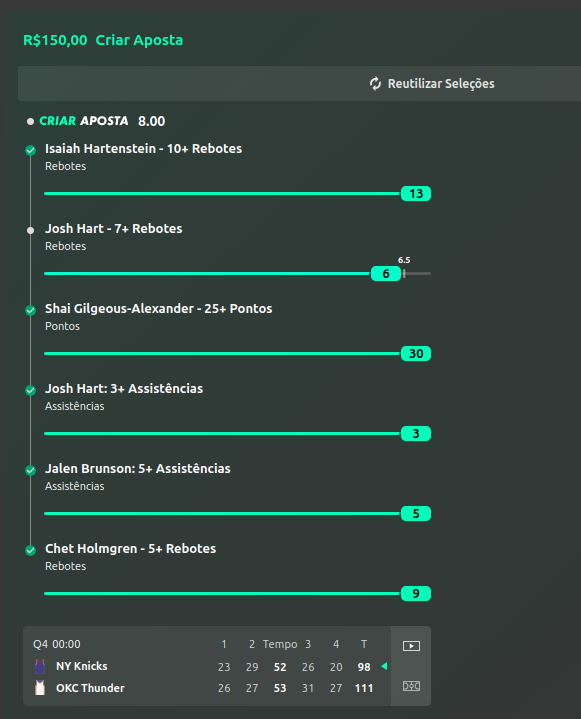Select Josh Hart - 7+ Rebotes selection
Viewport: 581px width, 719px height.
[114, 229]
